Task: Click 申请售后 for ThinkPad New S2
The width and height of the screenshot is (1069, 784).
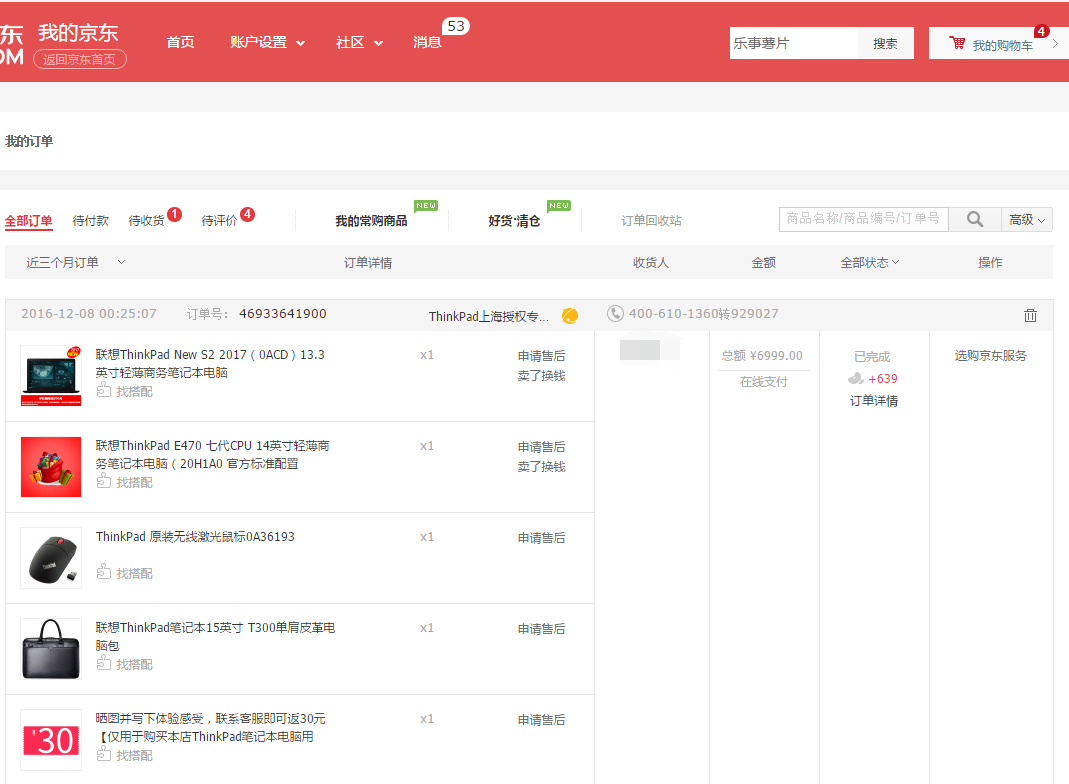Action: [x=541, y=356]
